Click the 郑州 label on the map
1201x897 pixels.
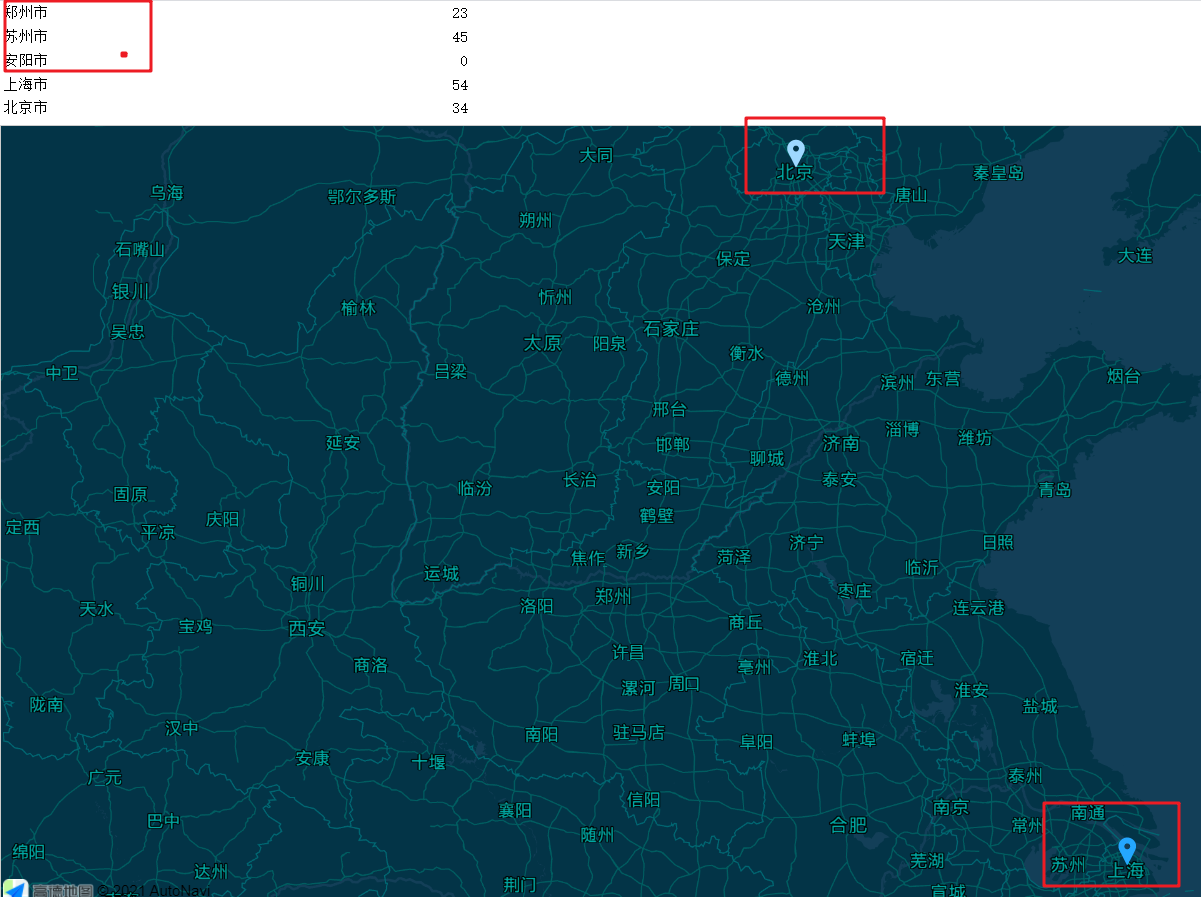point(613,596)
